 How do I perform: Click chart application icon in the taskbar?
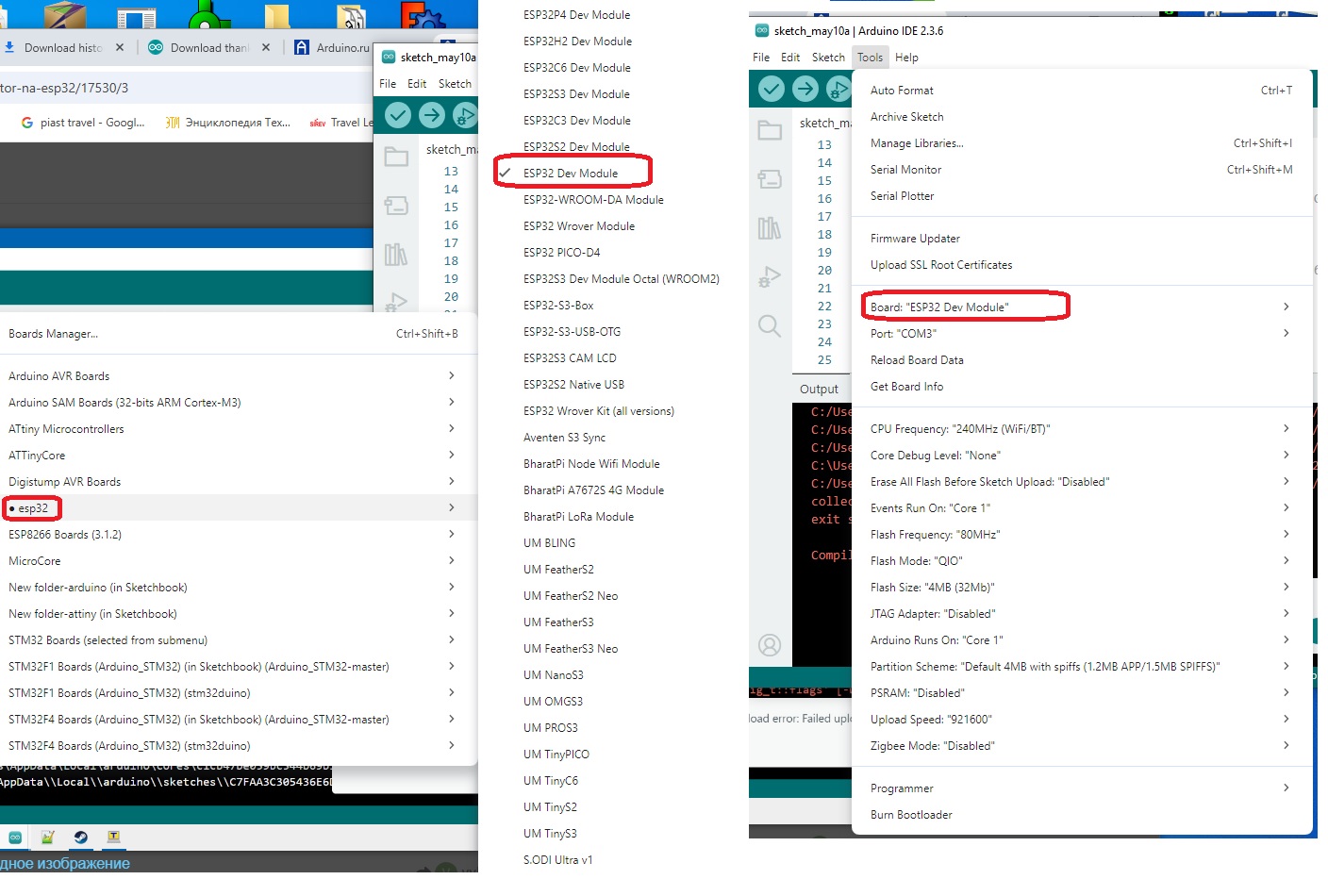point(48,837)
